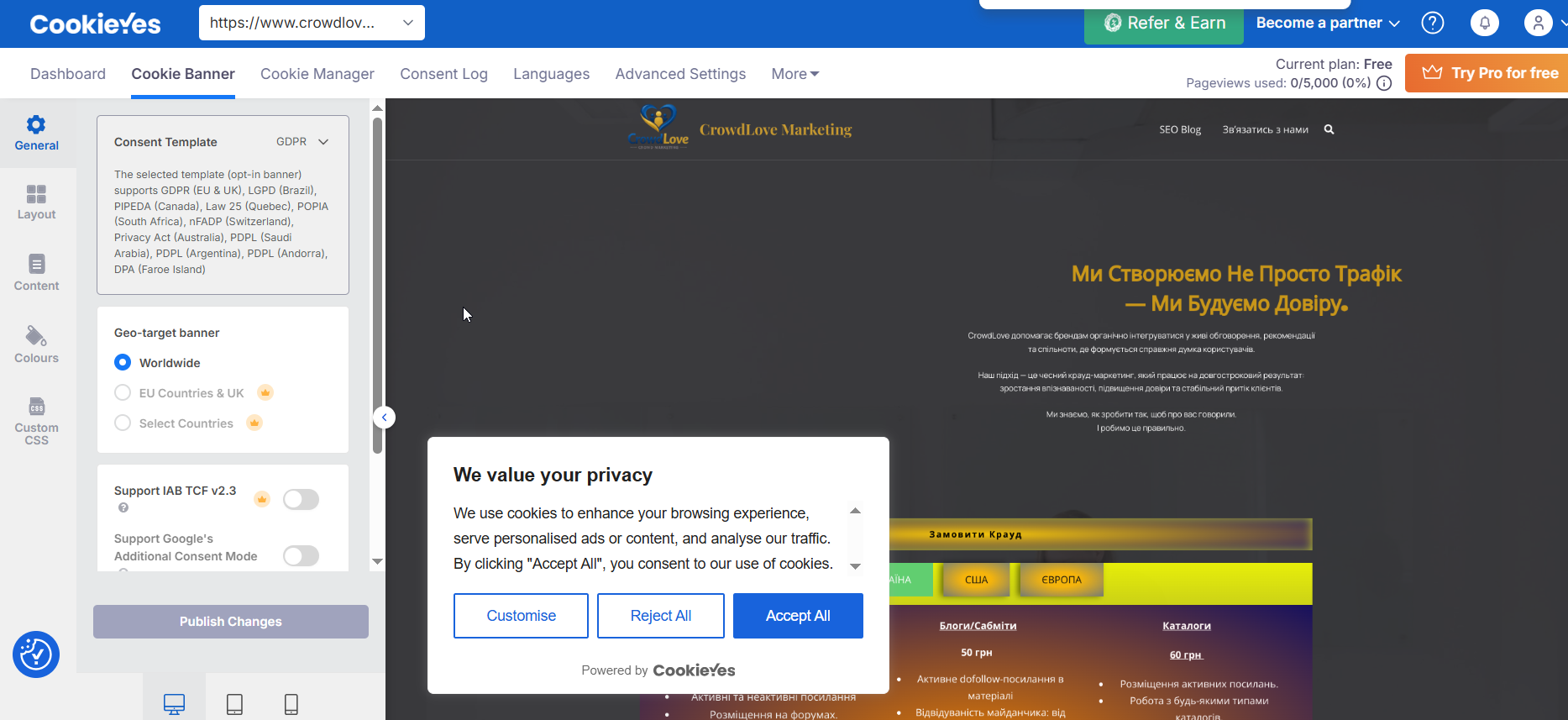
Task: Click Зв'язатись з нами link in preview
Action: click(x=1265, y=129)
